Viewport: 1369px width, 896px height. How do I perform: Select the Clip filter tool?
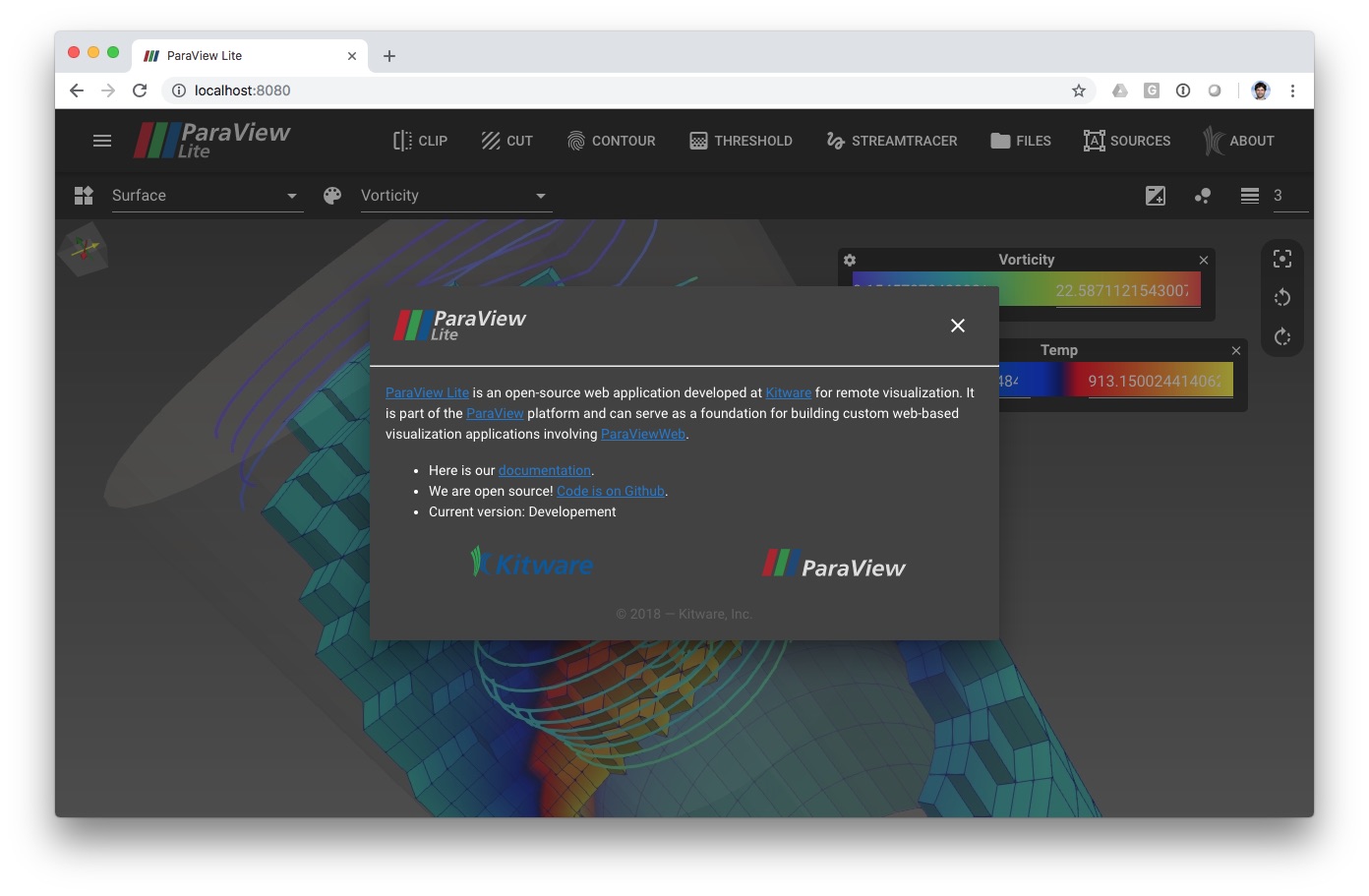420,141
